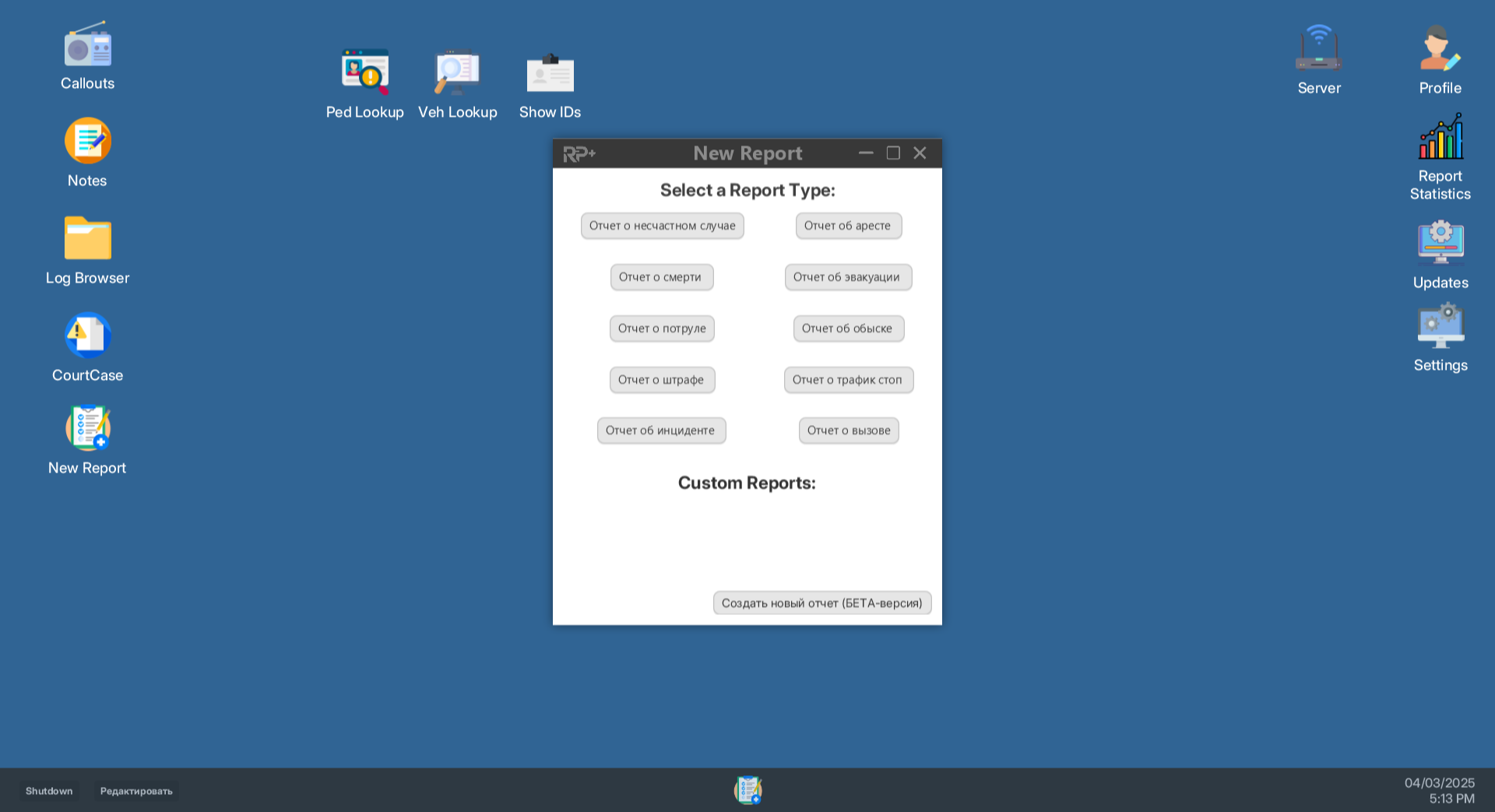
Task: Open the Ped Lookup icon
Action: pos(364,72)
